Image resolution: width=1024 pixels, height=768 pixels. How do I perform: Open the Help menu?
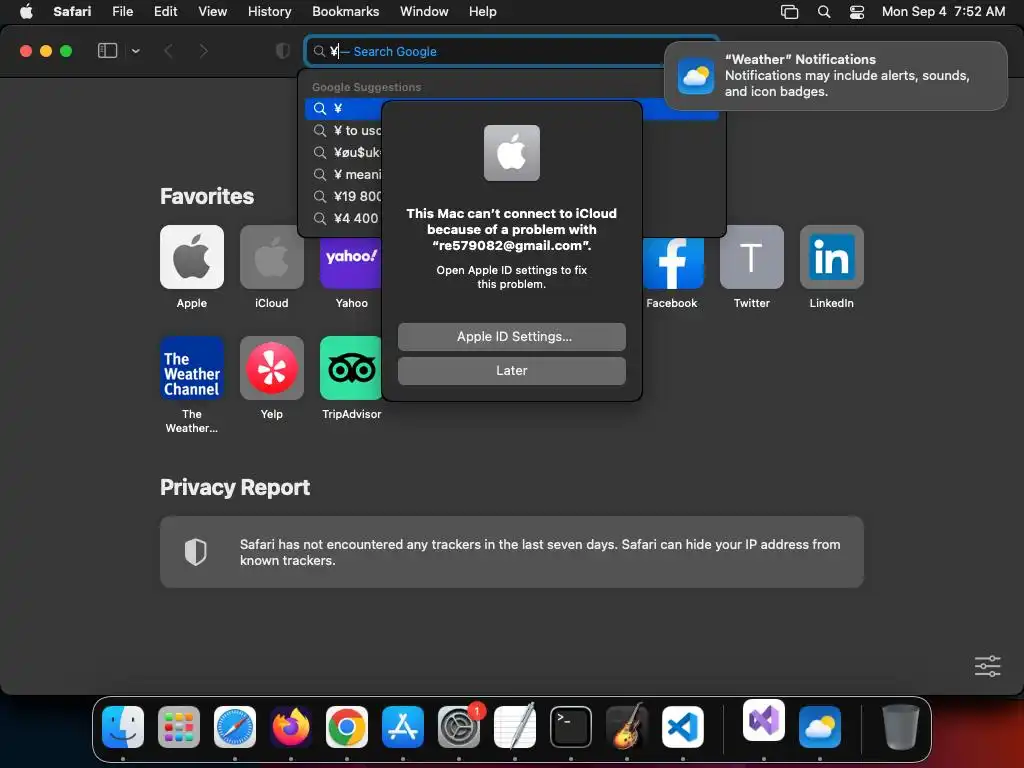coord(483,12)
